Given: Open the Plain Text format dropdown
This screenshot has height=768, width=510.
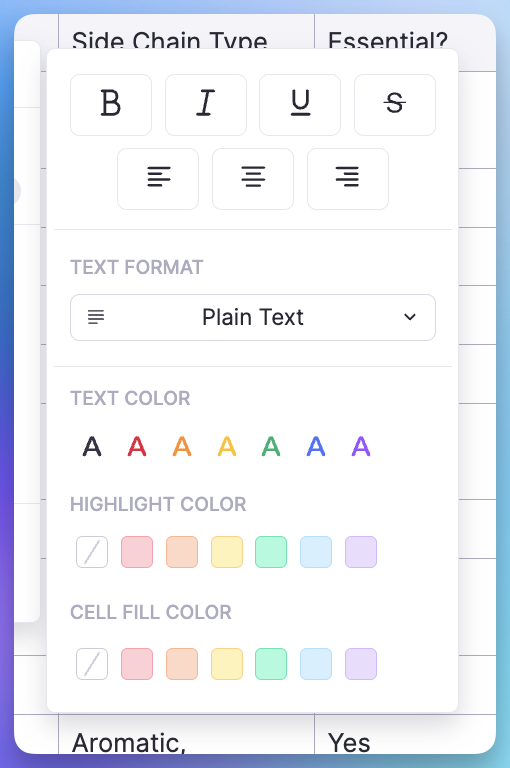Looking at the screenshot, I should point(253,317).
